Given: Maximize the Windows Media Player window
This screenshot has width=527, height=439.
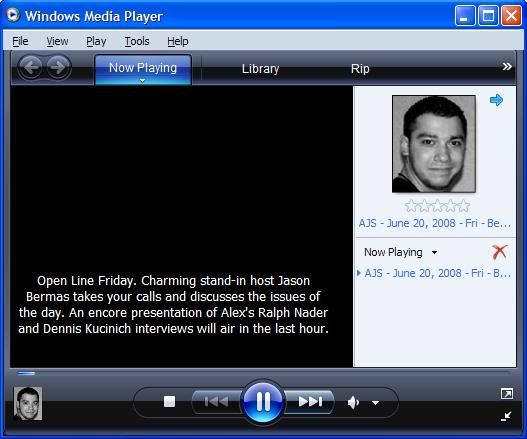Looking at the screenshot, I should 488,15.
